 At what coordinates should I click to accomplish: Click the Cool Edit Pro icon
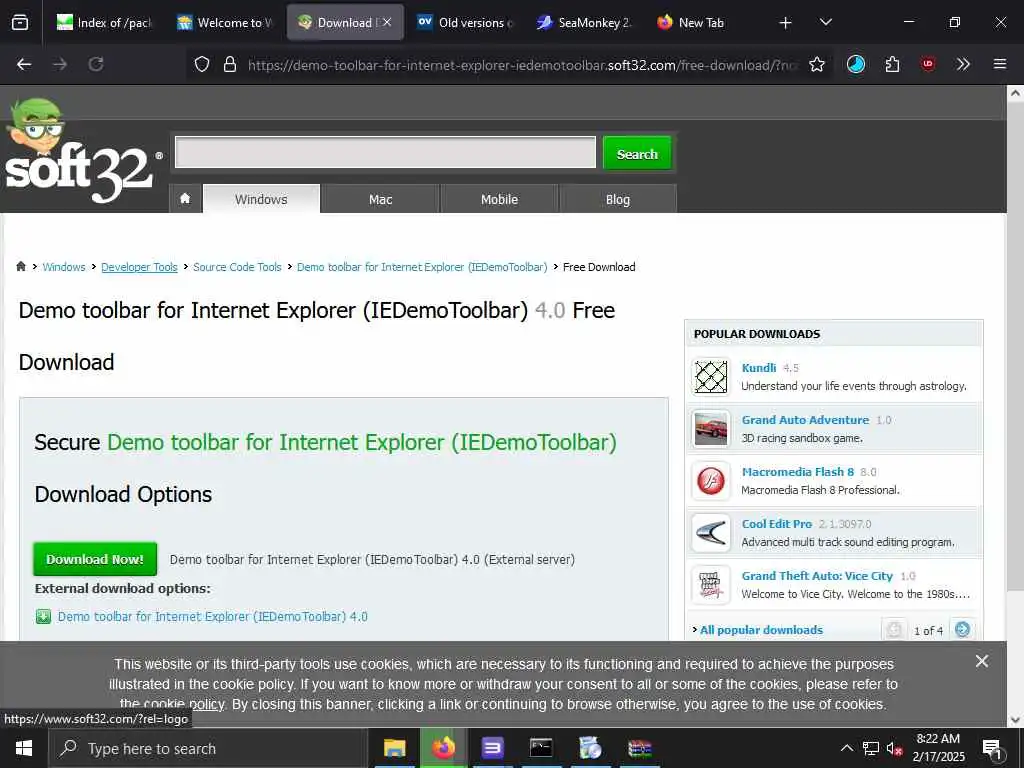pyautogui.click(x=711, y=533)
